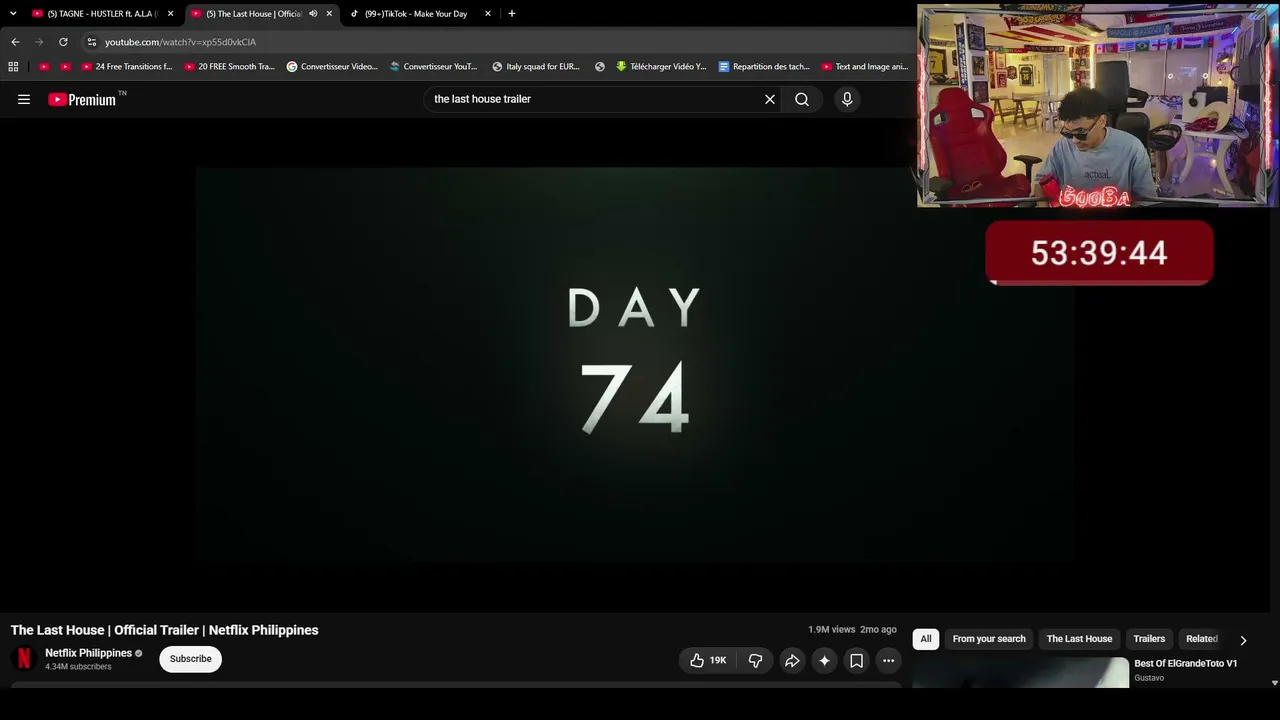Switch to TAGNE - HUSTLER tab

103,14
